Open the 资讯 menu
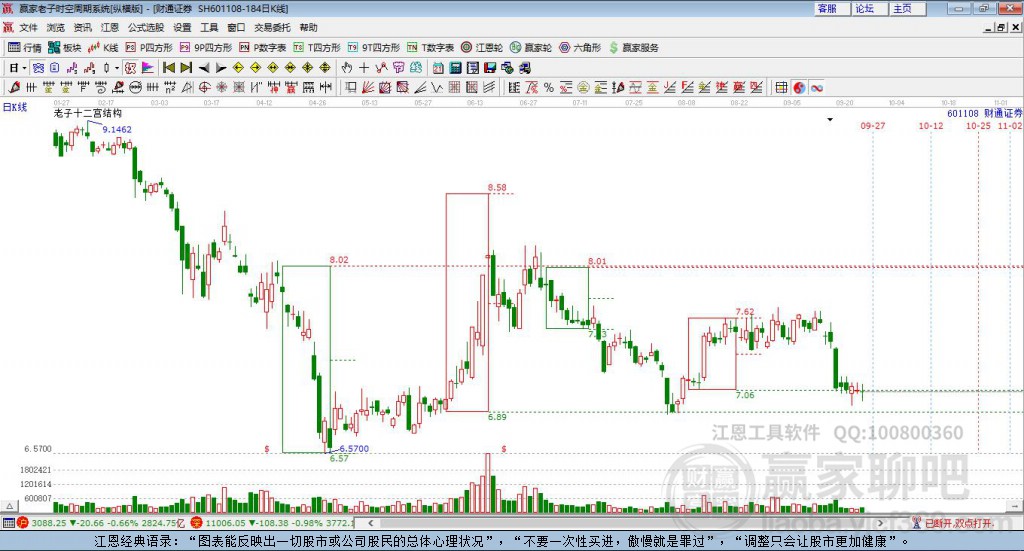The height and width of the screenshot is (551, 1024). pyautogui.click(x=82, y=27)
